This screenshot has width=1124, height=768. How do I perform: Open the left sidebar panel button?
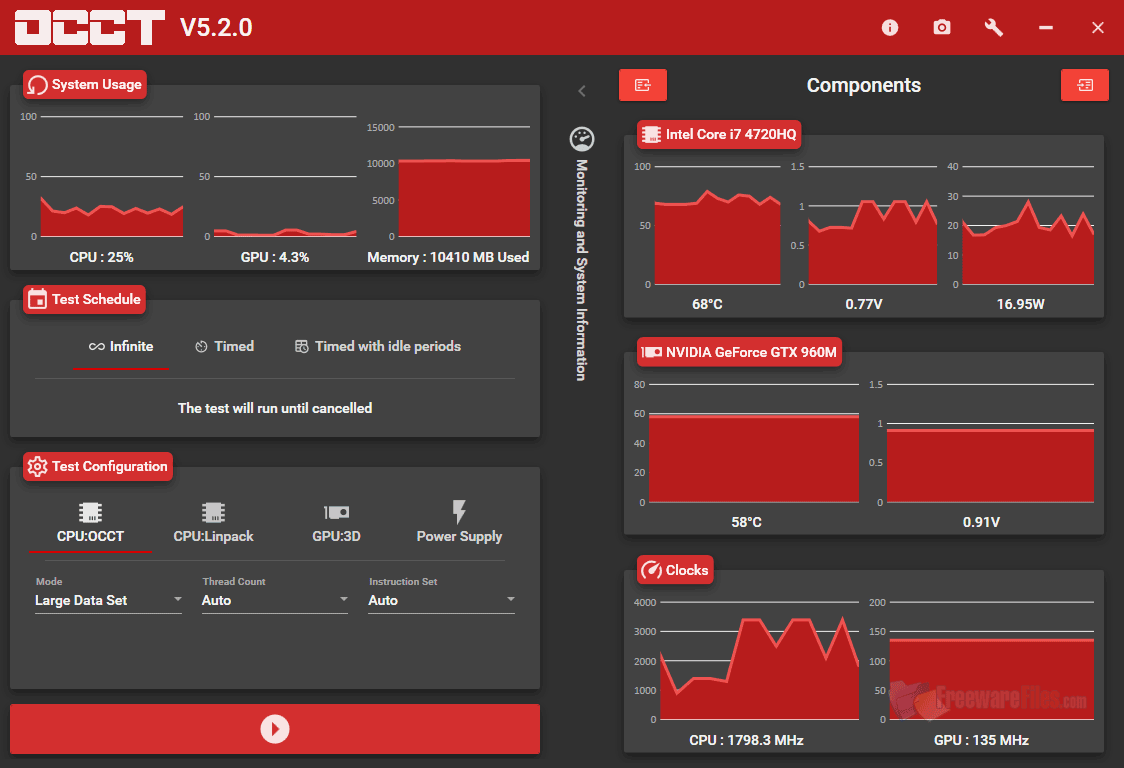pyautogui.click(x=643, y=85)
